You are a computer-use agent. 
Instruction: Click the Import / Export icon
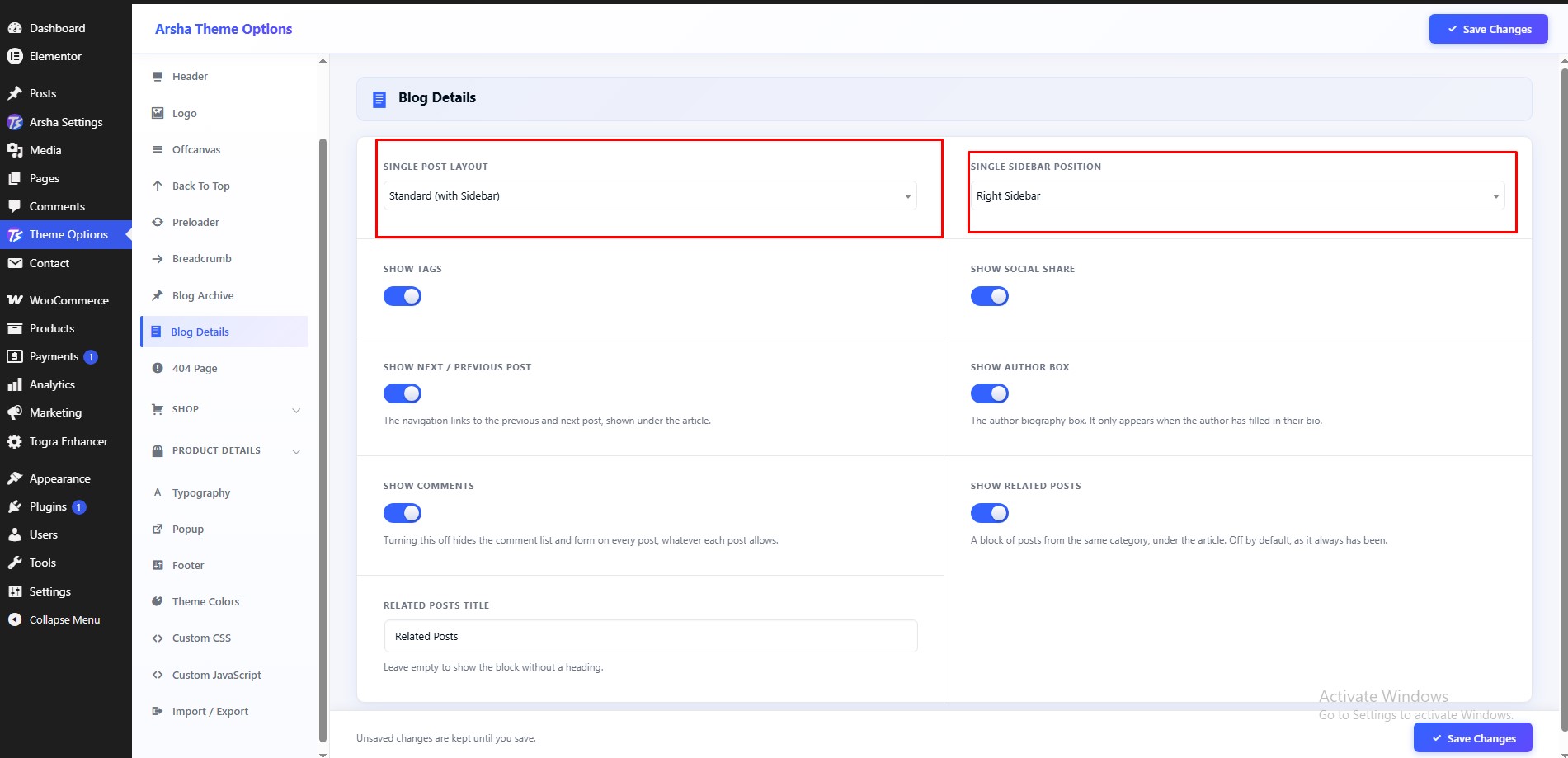(x=158, y=711)
